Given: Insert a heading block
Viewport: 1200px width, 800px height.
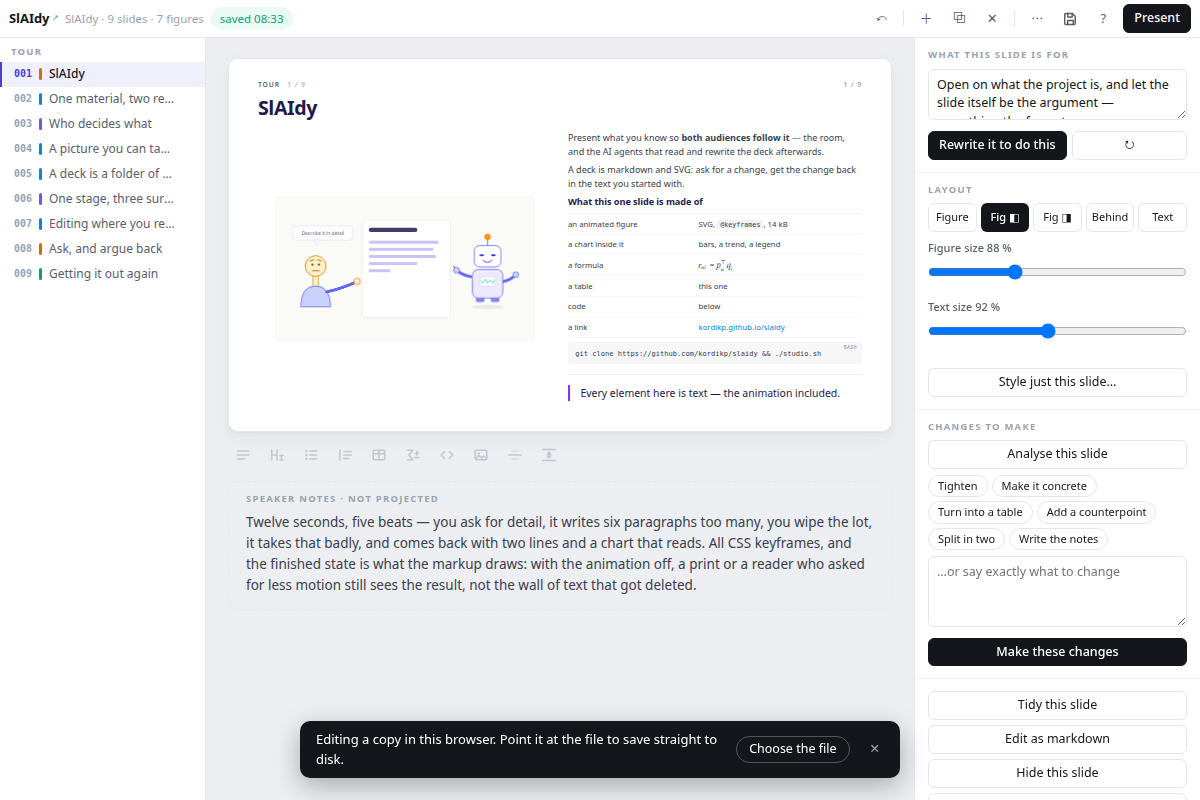Looking at the screenshot, I should [x=277, y=455].
